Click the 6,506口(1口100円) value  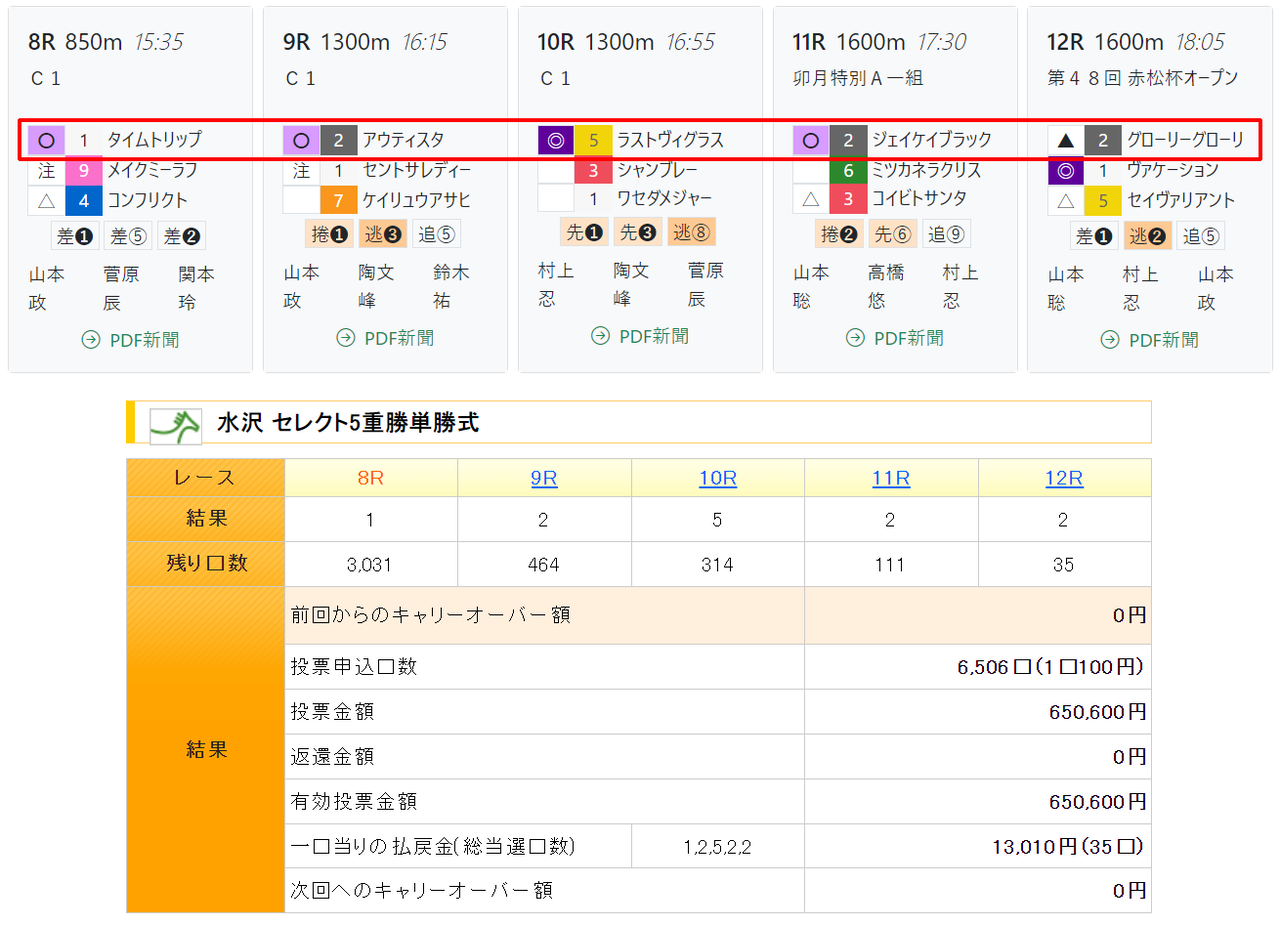coord(1052,667)
